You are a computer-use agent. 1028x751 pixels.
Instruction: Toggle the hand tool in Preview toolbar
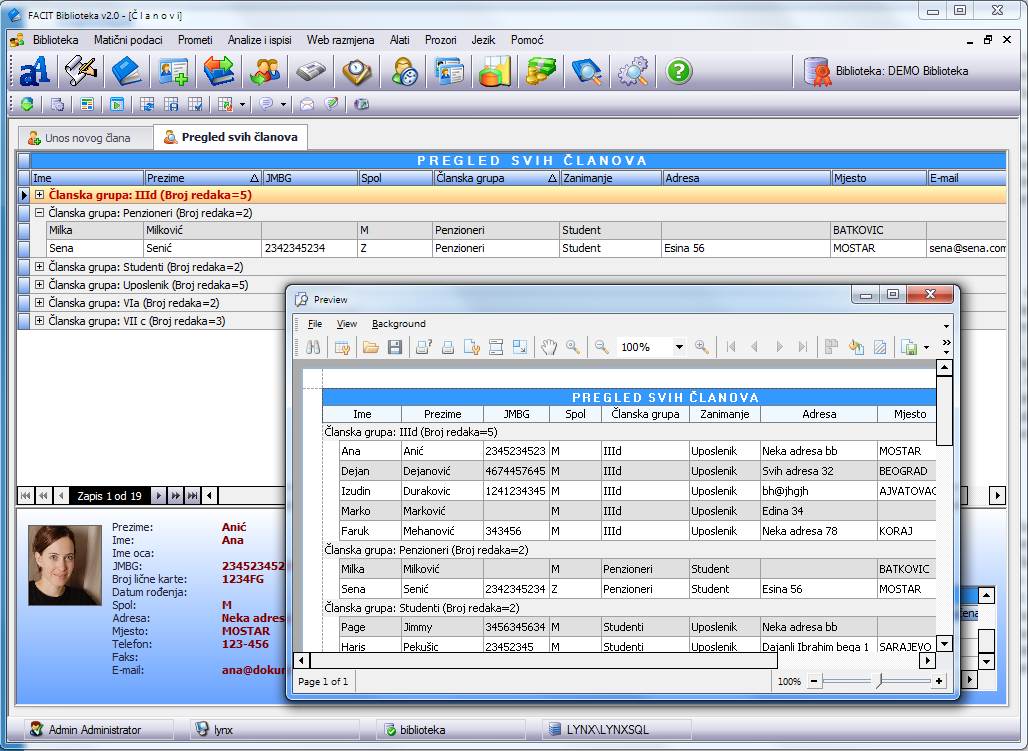click(x=548, y=347)
